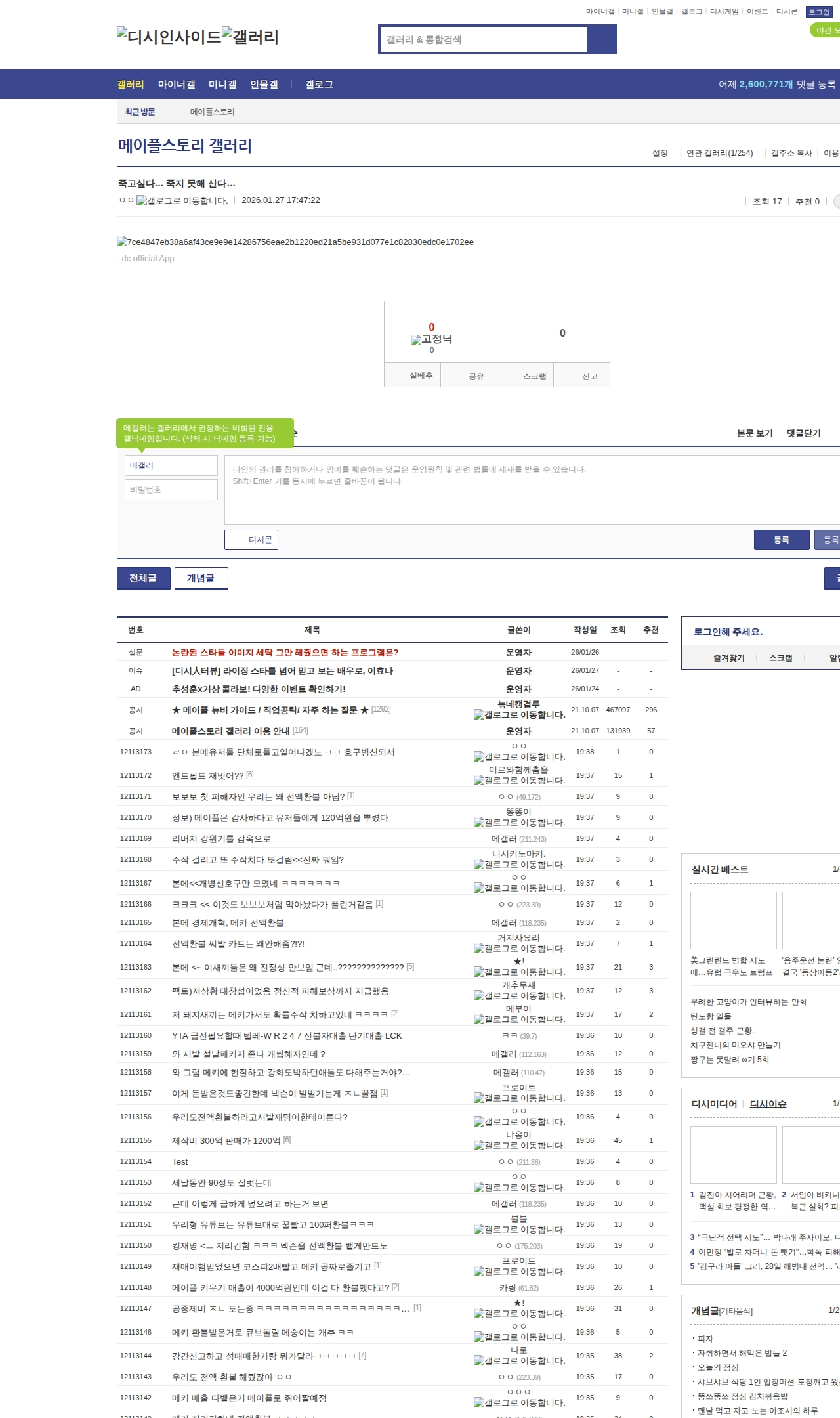Go to 인물갤 in the blue navigation bar
Image resolution: width=840 pixels, height=1418 pixels.
264,85
